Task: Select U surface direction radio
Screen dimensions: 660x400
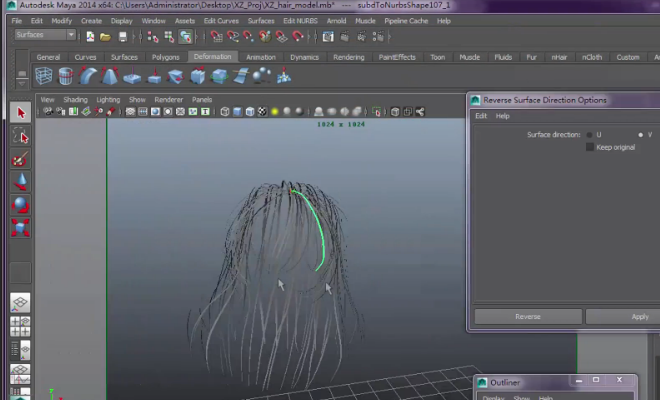Action: pyautogui.click(x=589, y=135)
